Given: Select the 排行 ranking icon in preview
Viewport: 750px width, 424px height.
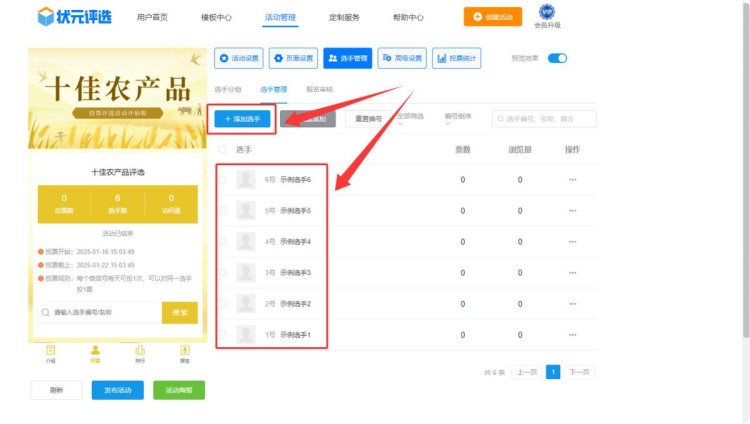Looking at the screenshot, I should tap(140, 353).
